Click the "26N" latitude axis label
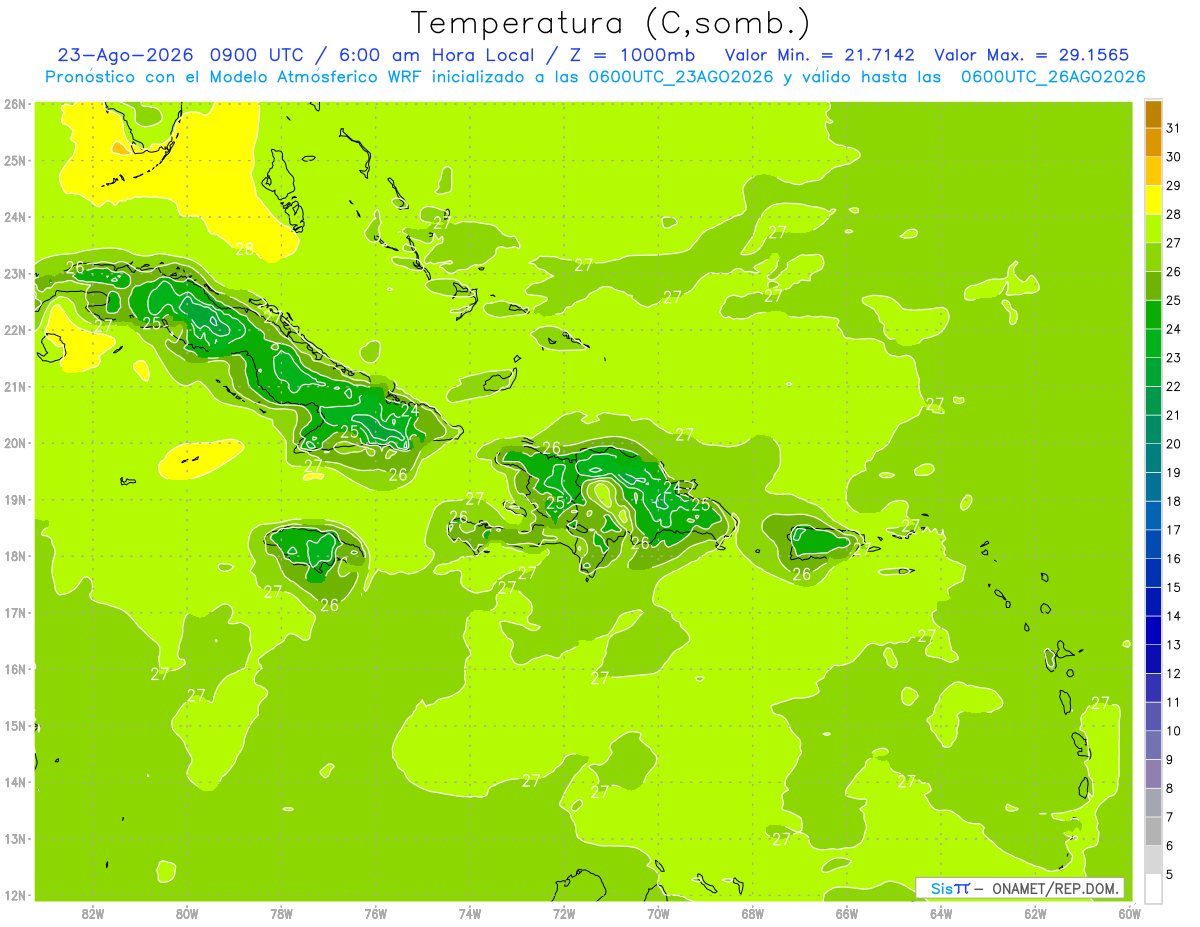1200x927 pixels. click(14, 104)
